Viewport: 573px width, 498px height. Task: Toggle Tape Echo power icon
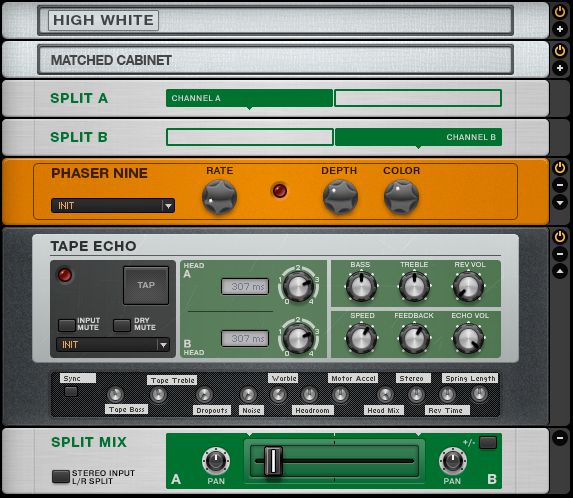click(x=559, y=236)
